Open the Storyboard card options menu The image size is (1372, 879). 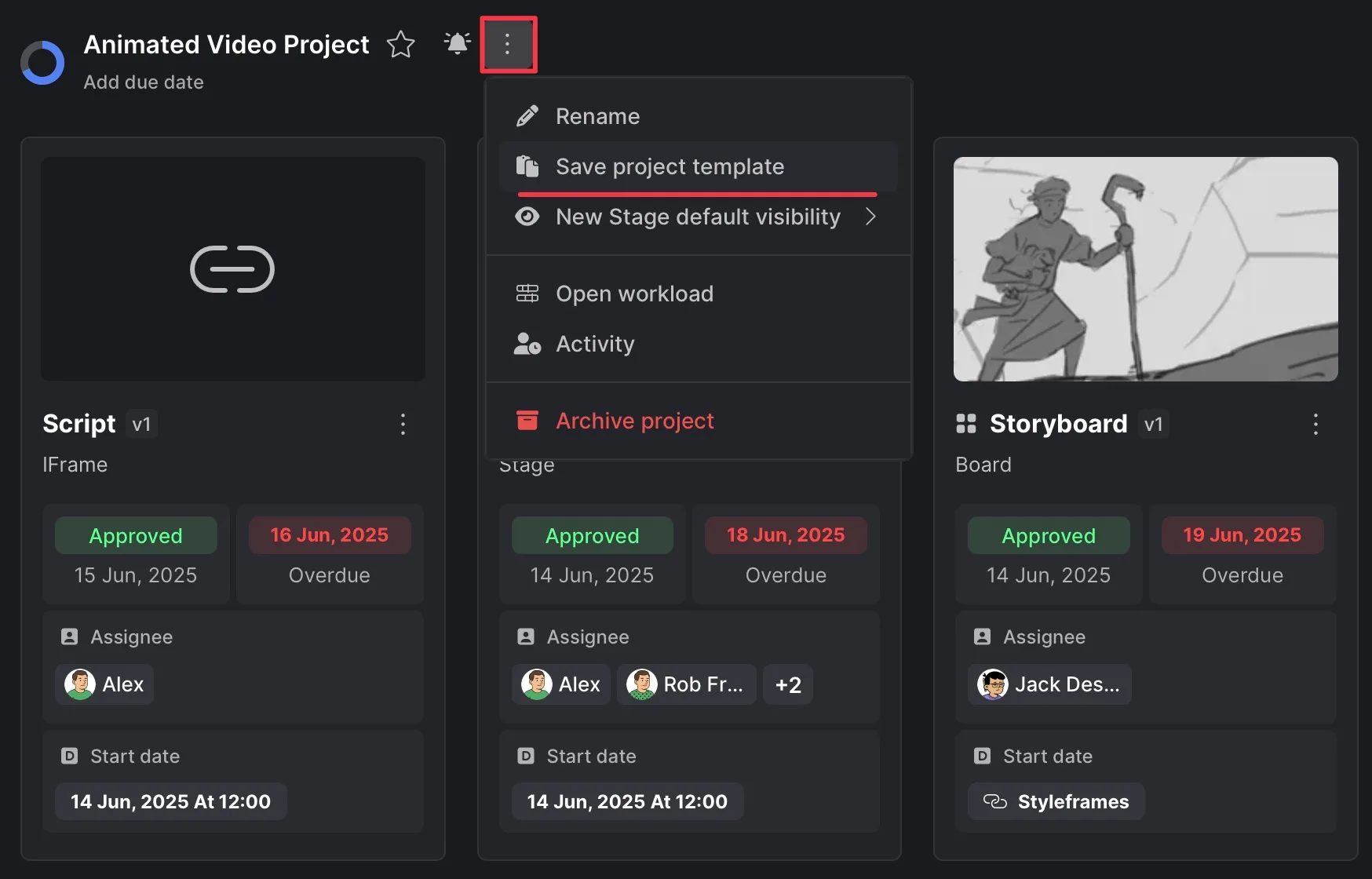(x=1315, y=425)
